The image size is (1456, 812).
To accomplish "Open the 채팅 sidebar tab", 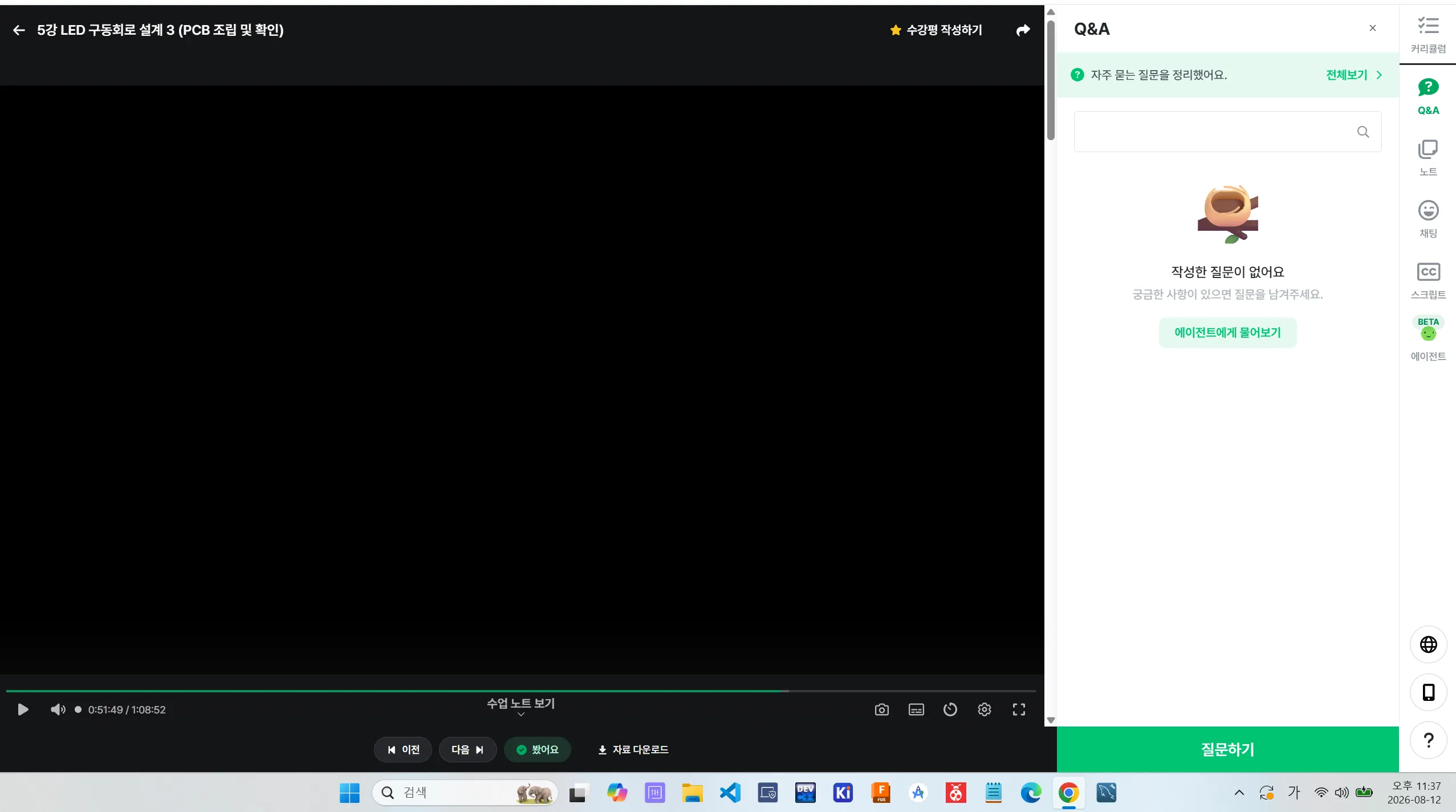I will click(x=1428, y=219).
